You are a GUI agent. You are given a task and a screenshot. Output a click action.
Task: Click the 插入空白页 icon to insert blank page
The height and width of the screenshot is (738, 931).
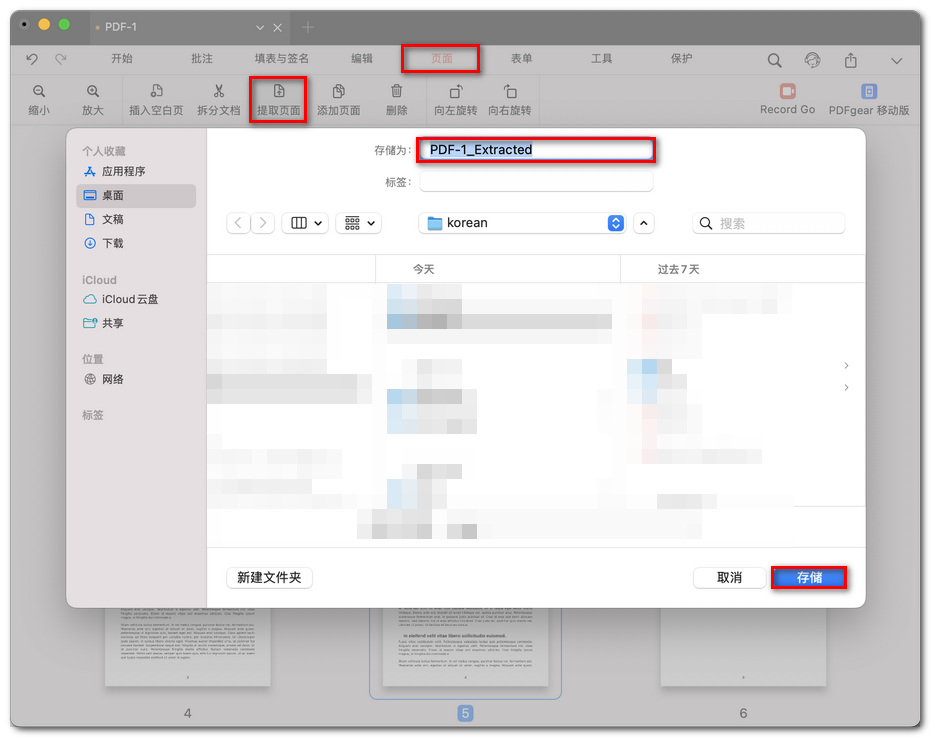156,98
